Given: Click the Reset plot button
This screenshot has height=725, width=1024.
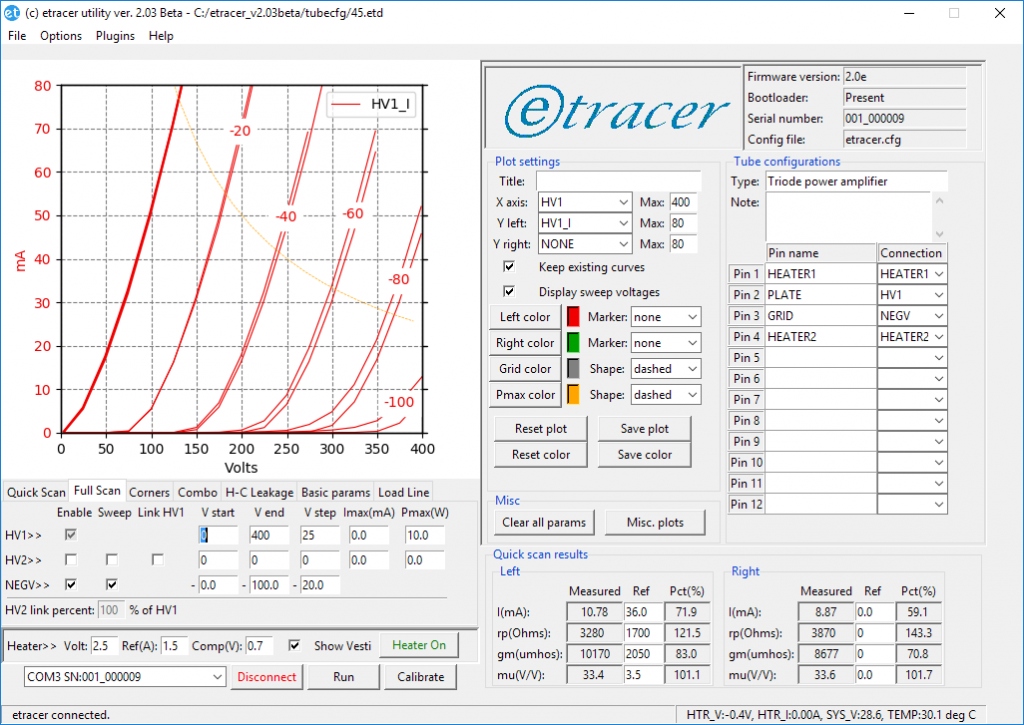Looking at the screenshot, I should 541,428.
